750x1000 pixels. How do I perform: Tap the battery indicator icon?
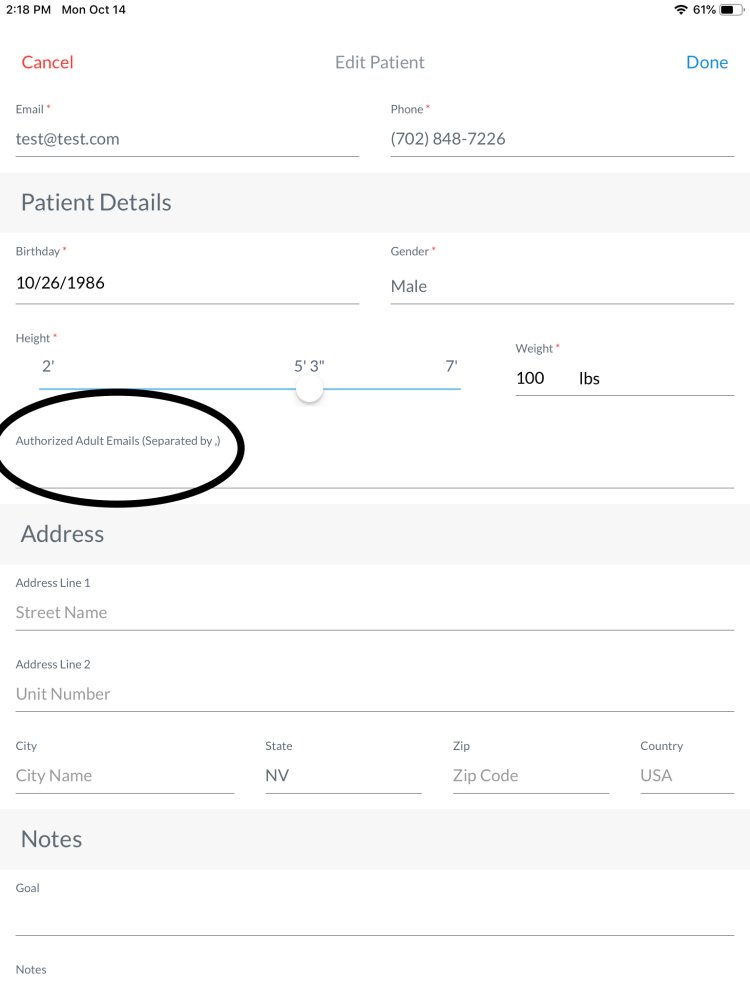click(x=732, y=10)
